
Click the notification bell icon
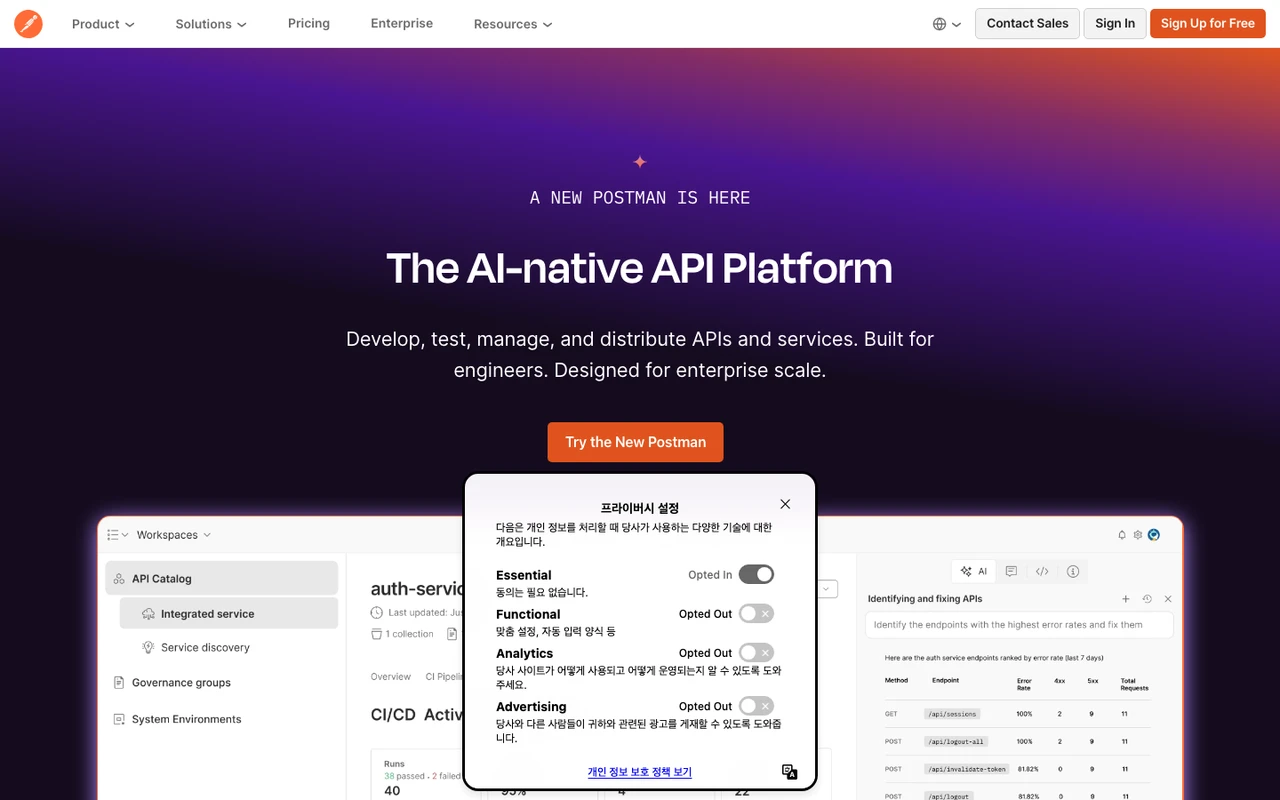[x=1122, y=535]
